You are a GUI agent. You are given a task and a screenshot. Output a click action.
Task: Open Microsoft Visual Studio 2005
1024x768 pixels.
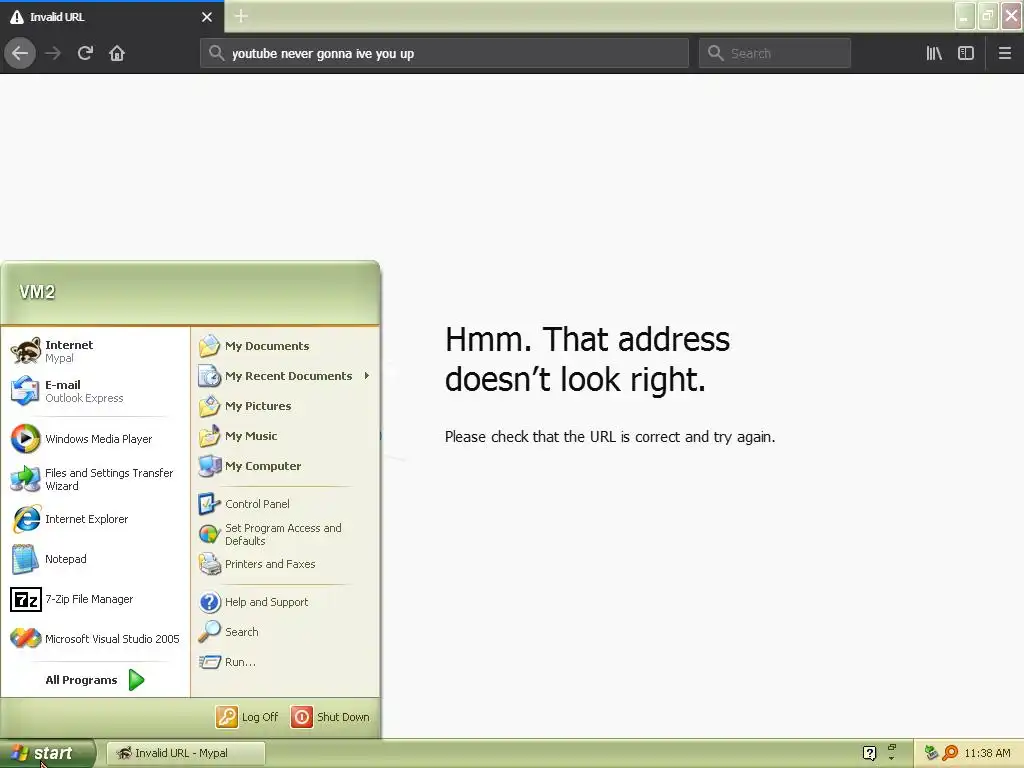(95, 639)
